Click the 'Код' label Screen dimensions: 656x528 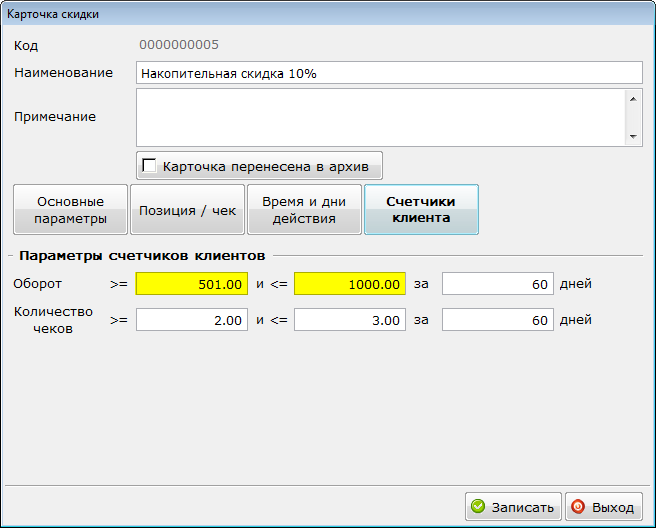[26, 45]
